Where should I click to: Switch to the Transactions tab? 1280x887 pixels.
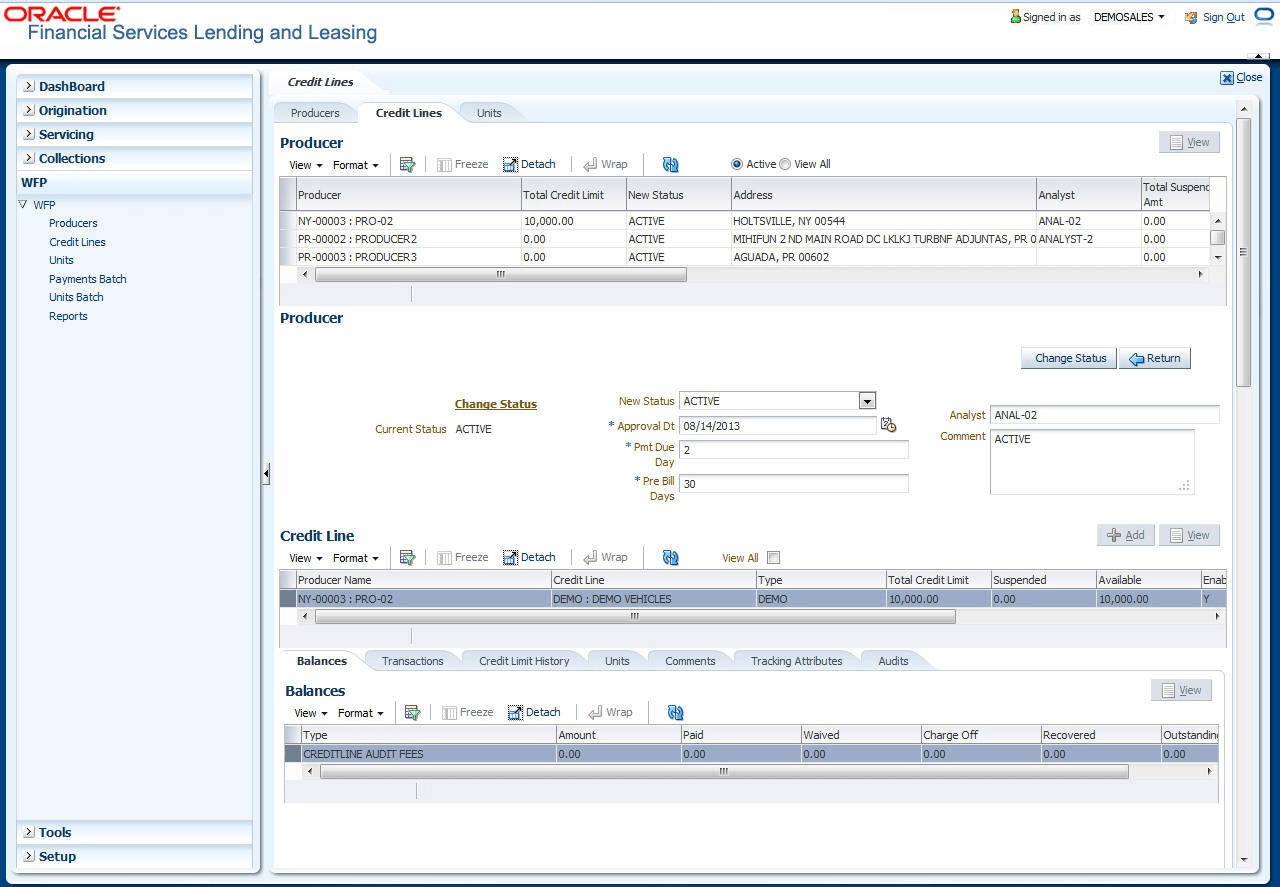[x=412, y=661]
